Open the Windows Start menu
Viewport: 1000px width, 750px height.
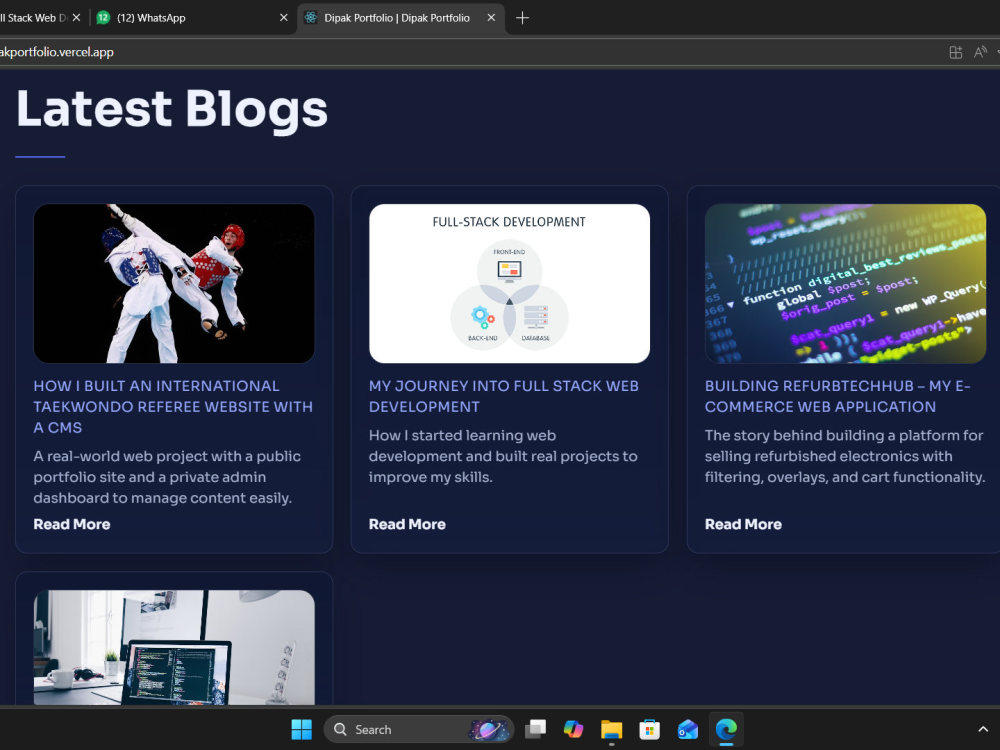301,729
